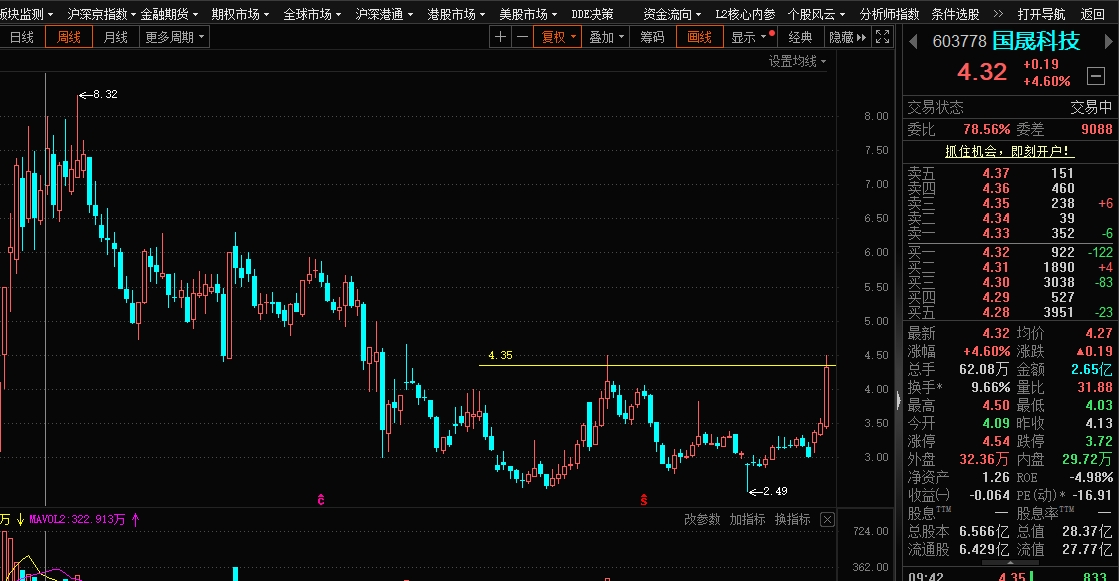1119x581 pixels.
Task: Click stock name 国晟科技
Action: click(1036, 41)
